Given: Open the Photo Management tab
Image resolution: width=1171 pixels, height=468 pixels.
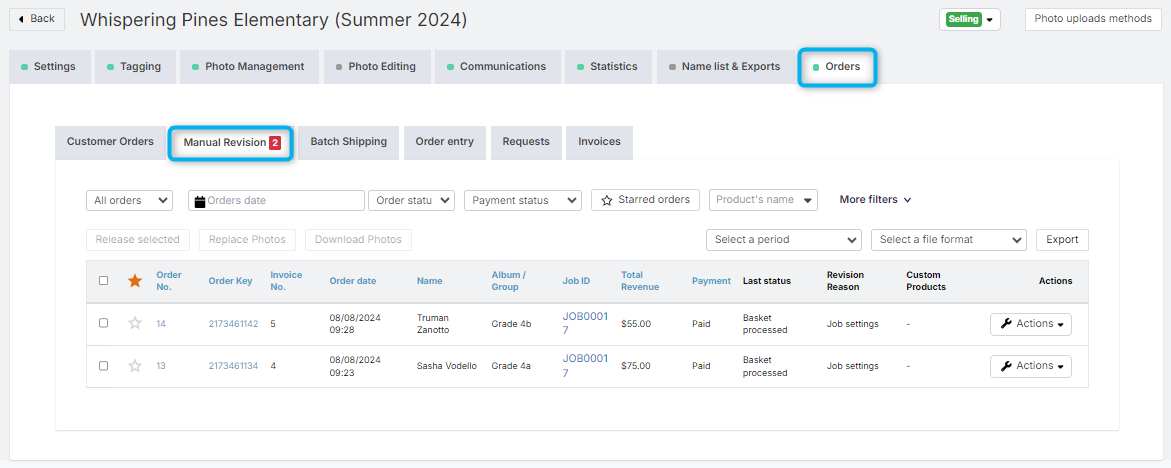Looking at the screenshot, I should pos(249,66).
